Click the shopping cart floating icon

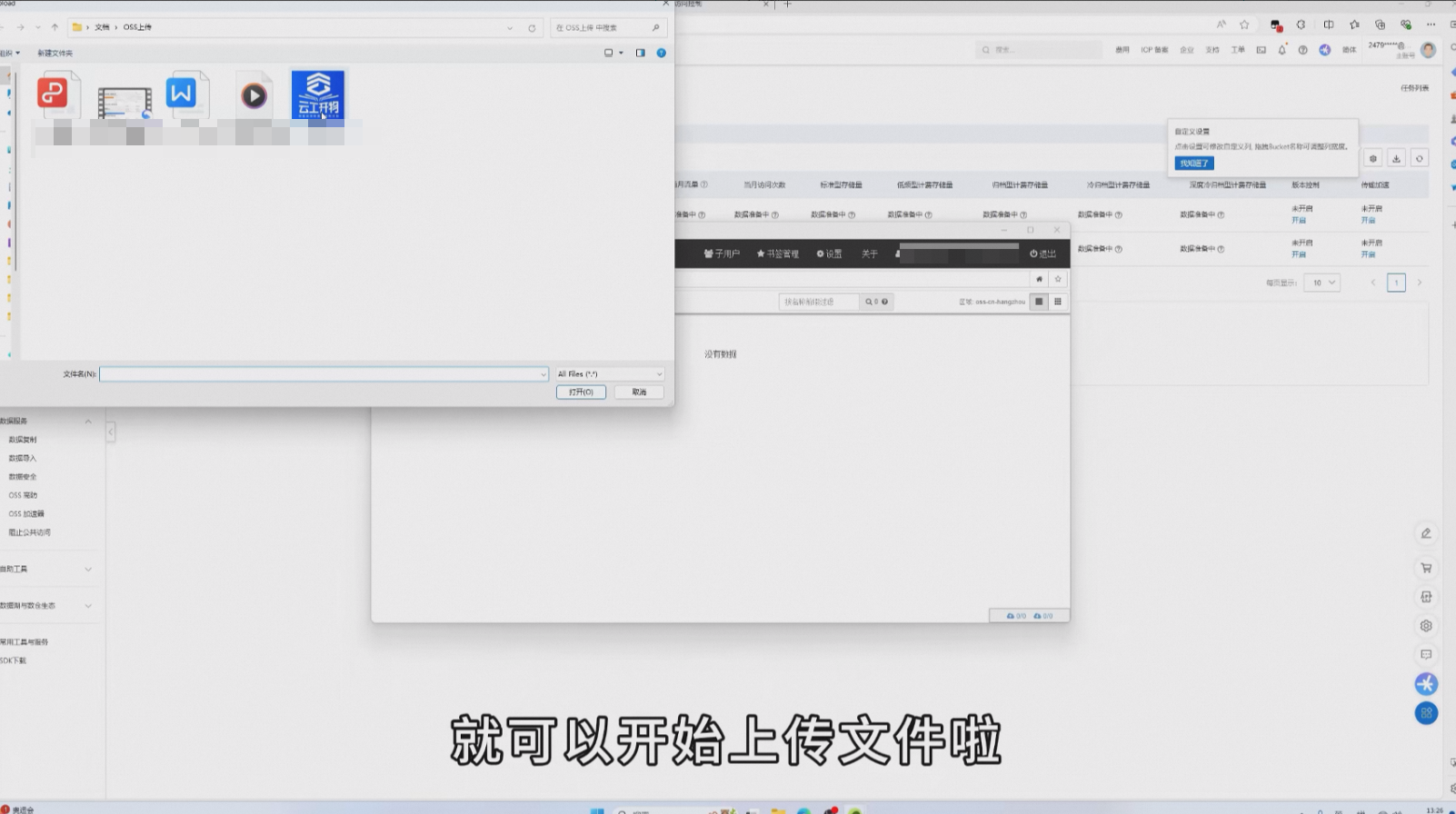1426,568
